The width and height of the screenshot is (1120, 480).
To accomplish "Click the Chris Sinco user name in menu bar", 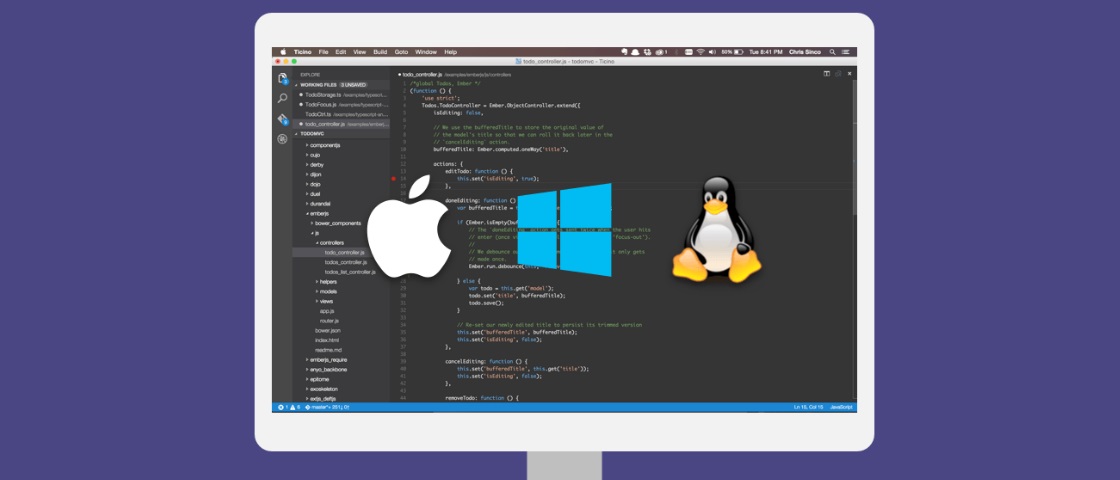I will click(x=805, y=52).
